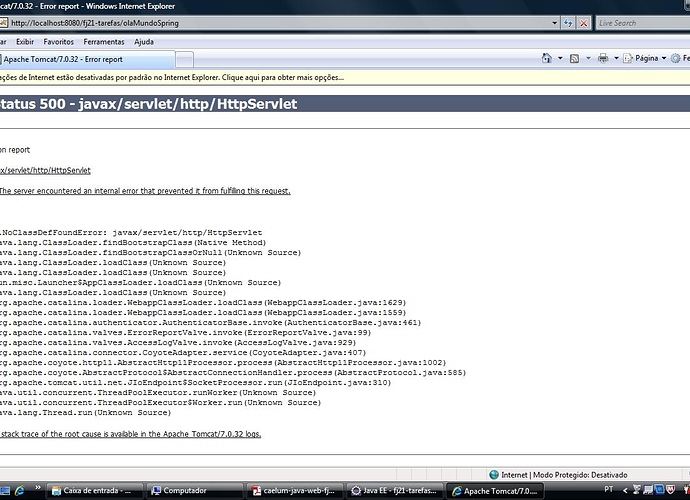The height and width of the screenshot is (500, 690).
Task: Click the Refresh button beside the address bar
Action: (x=568, y=23)
